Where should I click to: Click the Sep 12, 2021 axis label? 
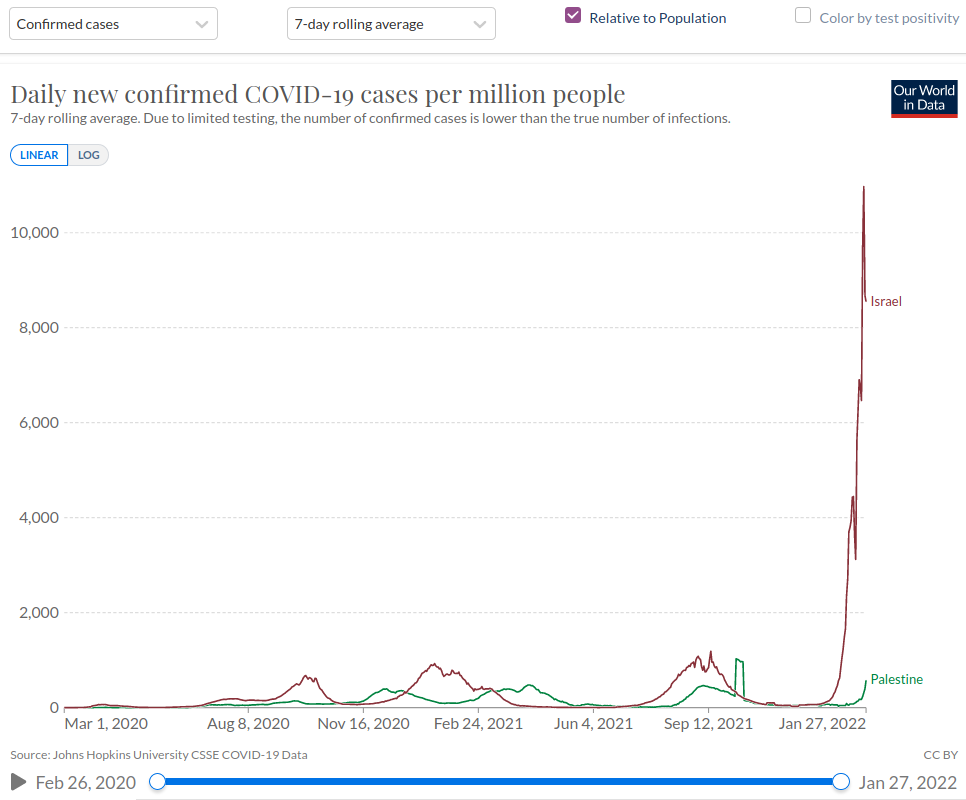[708, 724]
